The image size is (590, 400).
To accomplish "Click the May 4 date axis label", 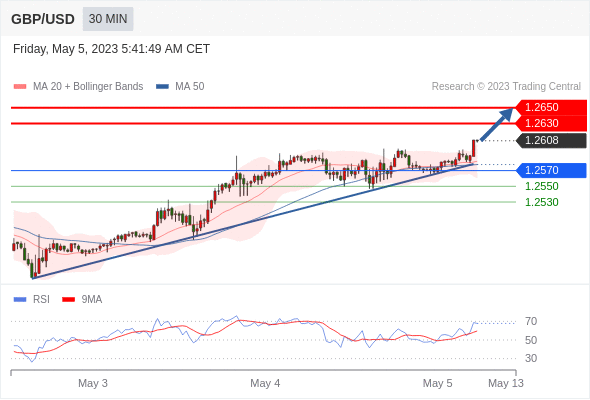I will (x=265, y=383).
